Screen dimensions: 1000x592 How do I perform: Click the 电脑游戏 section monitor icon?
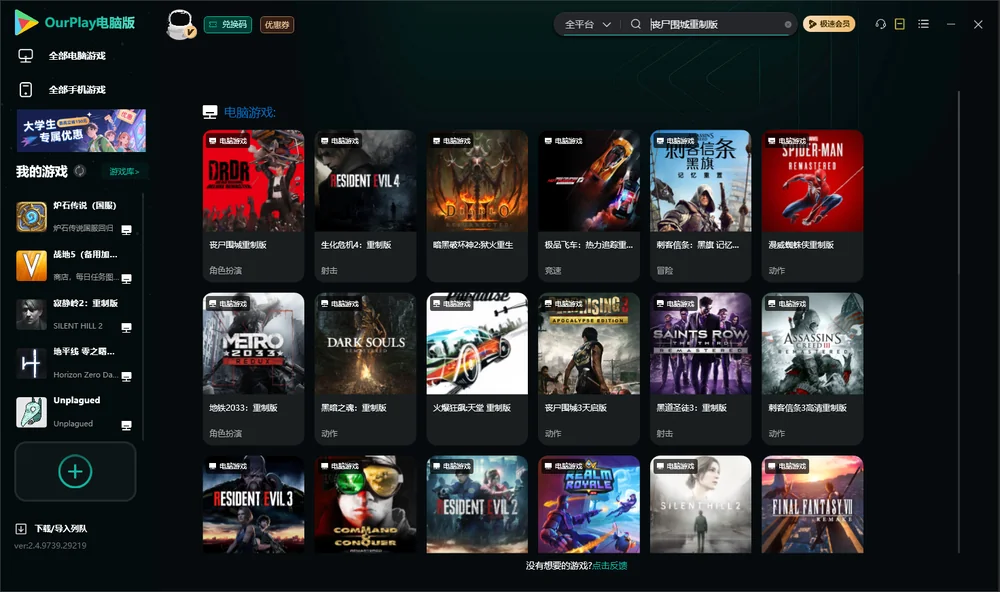tap(210, 112)
